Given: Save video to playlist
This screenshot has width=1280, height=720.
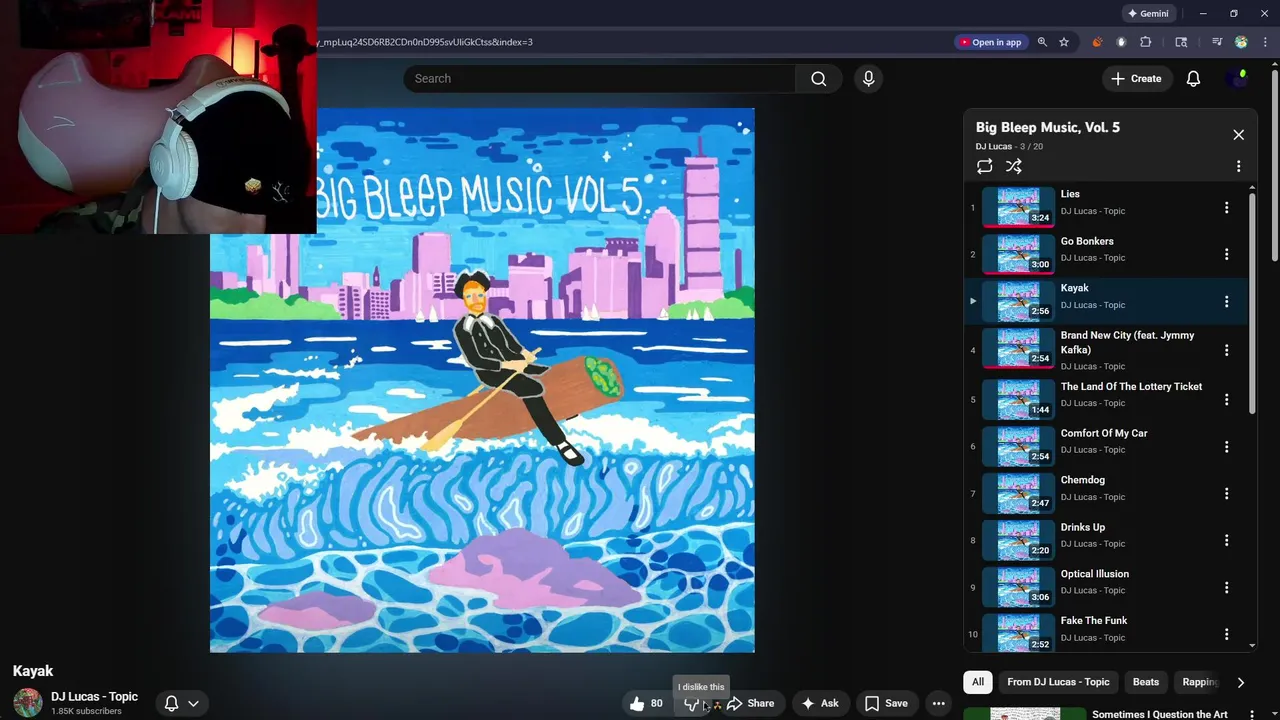Looking at the screenshot, I should click(886, 703).
